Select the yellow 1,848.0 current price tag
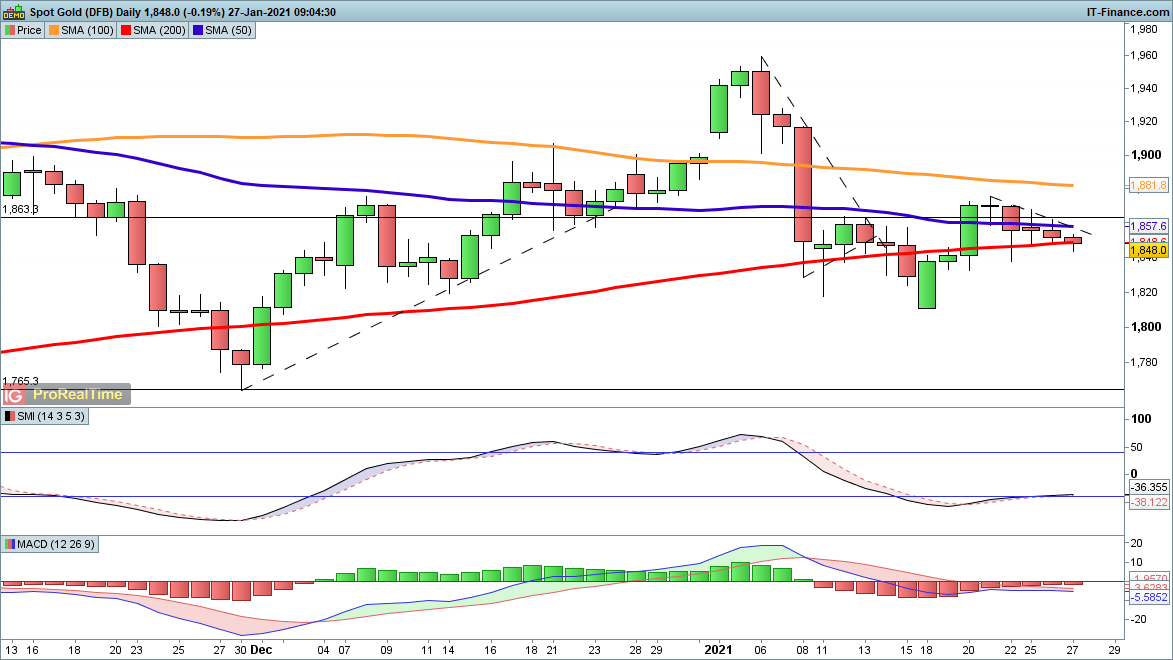The height and width of the screenshot is (660, 1173). 1147,251
